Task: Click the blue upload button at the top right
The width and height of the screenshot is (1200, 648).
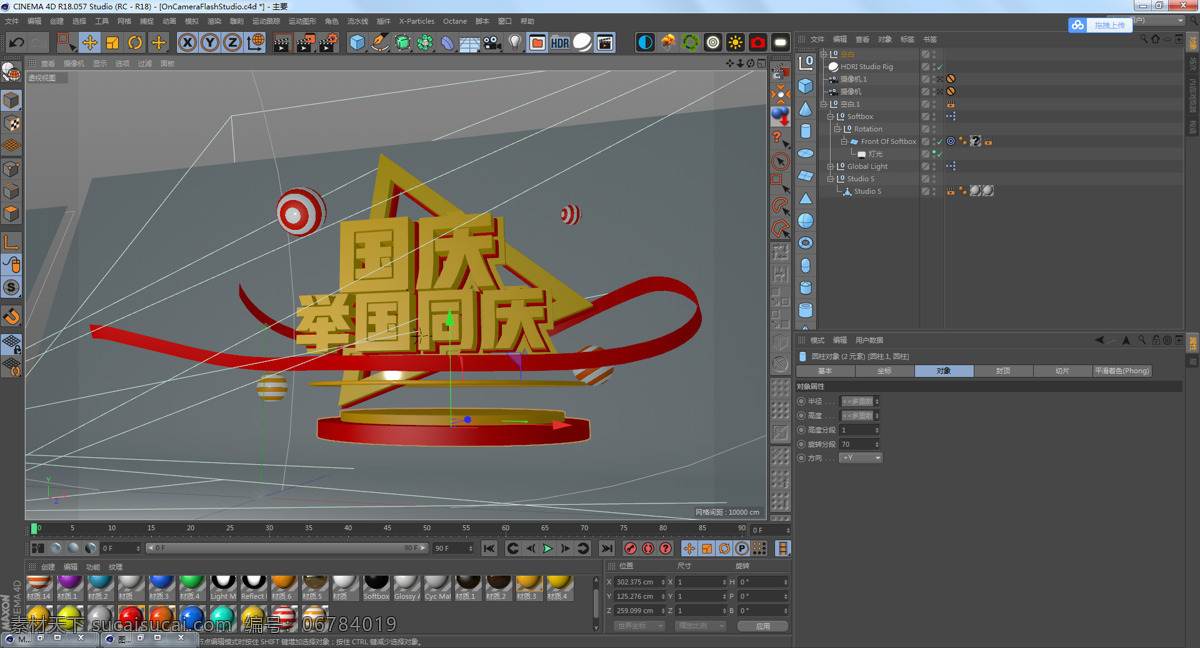Action: coord(1103,25)
